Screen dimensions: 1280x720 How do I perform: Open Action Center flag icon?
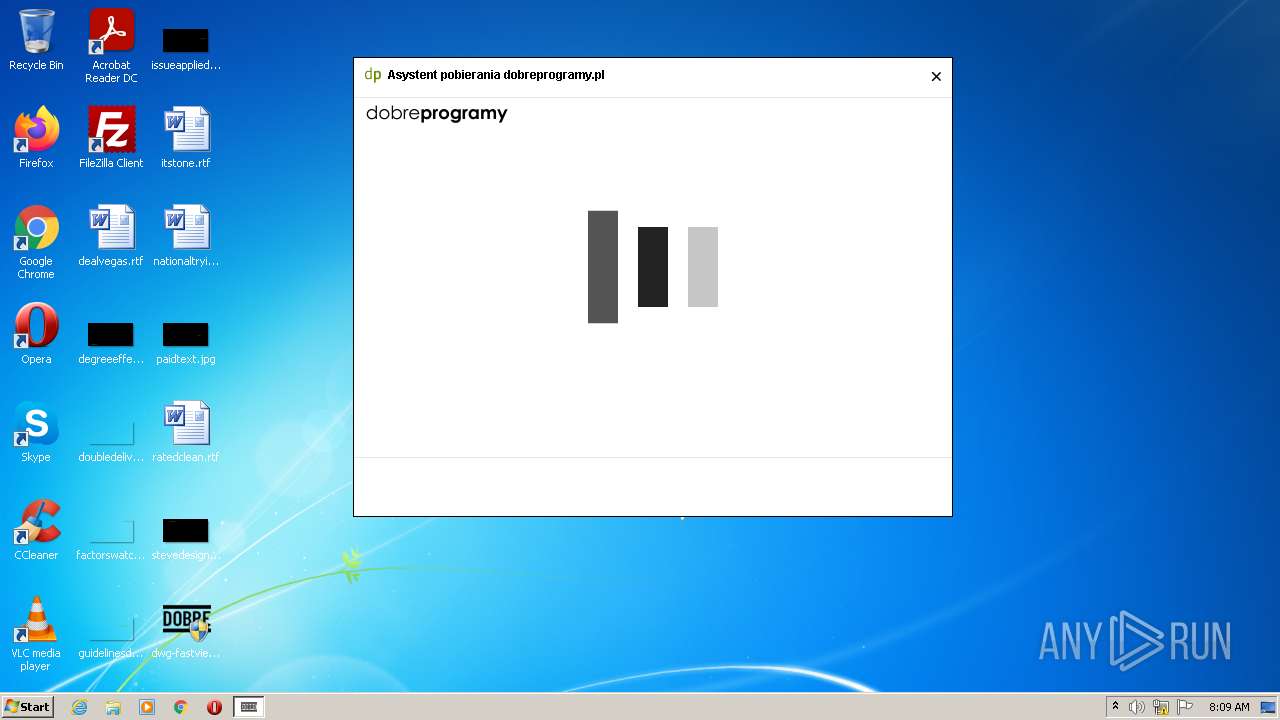[x=1185, y=707]
